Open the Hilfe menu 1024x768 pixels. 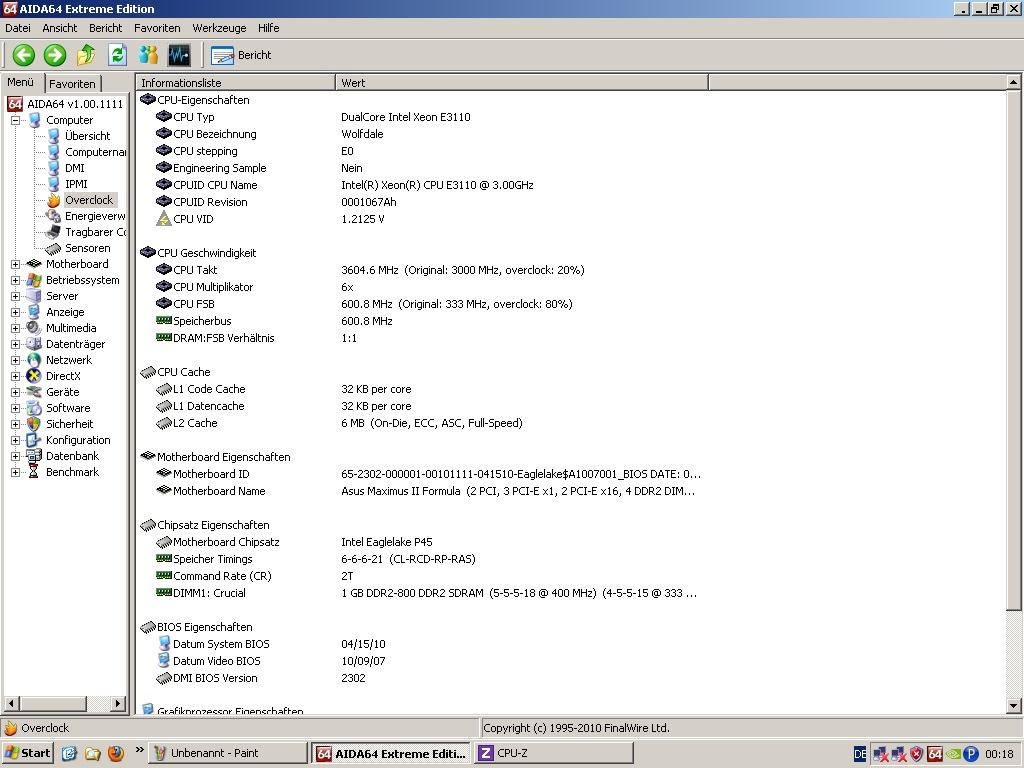click(x=268, y=28)
